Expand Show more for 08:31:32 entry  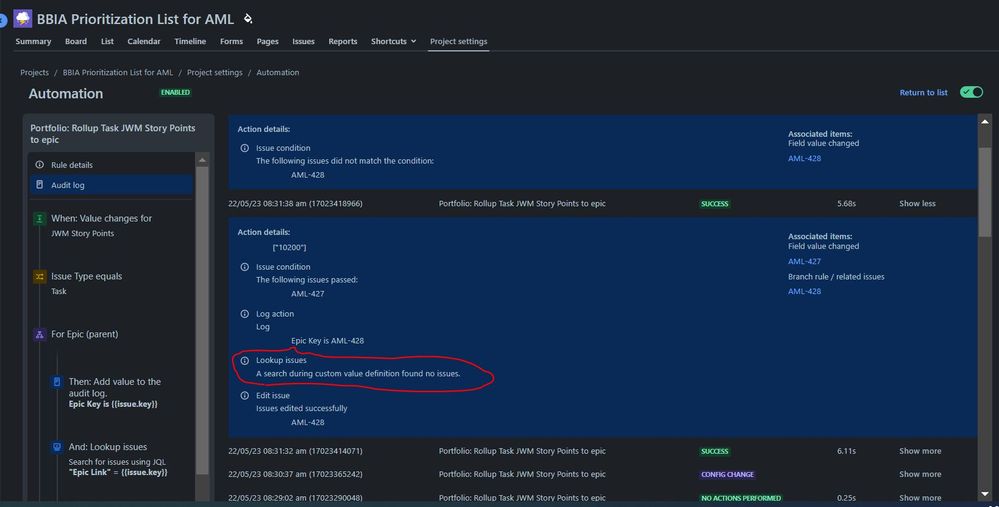click(x=919, y=451)
